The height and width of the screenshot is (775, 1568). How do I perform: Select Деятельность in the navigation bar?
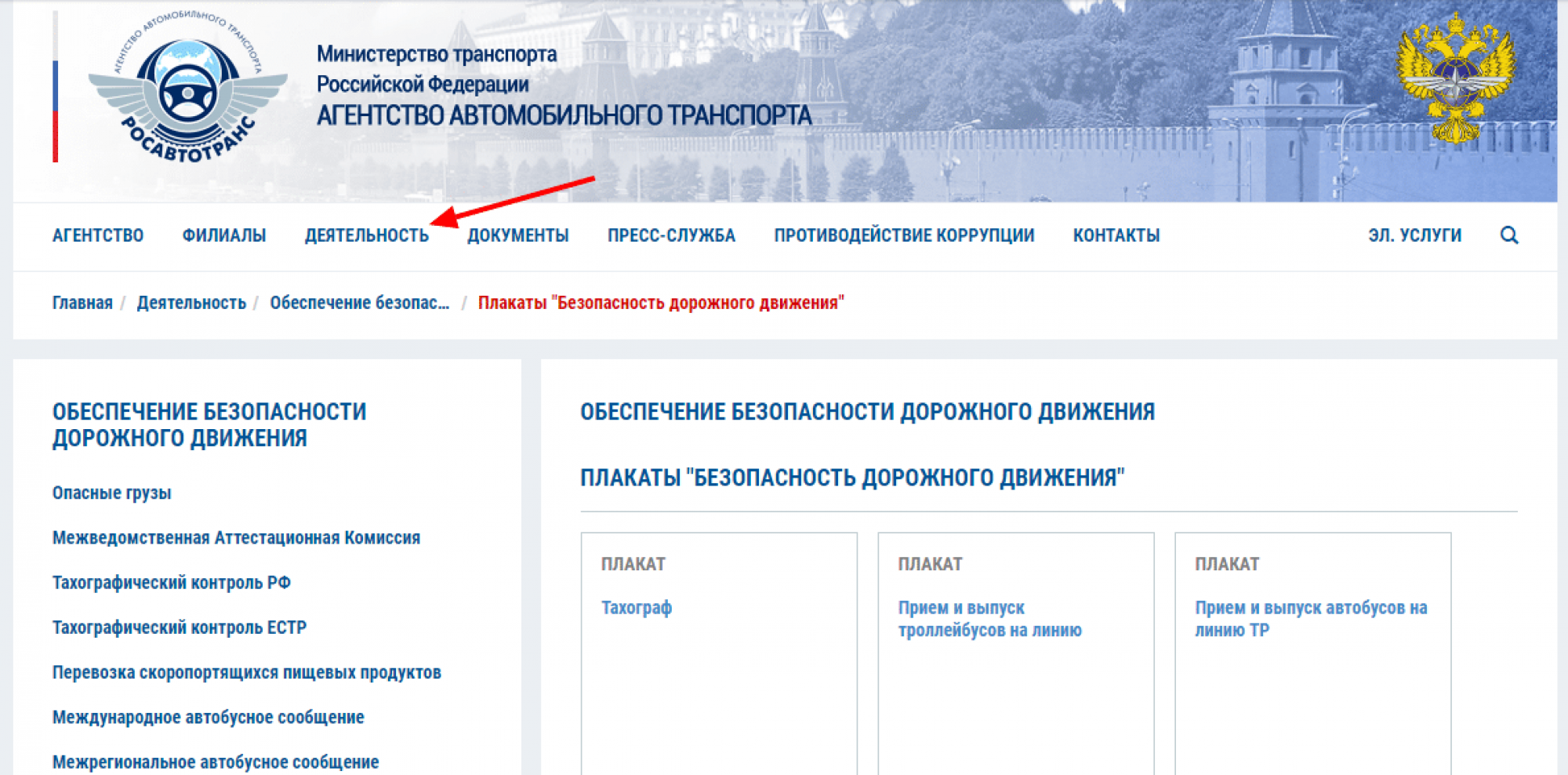point(366,235)
